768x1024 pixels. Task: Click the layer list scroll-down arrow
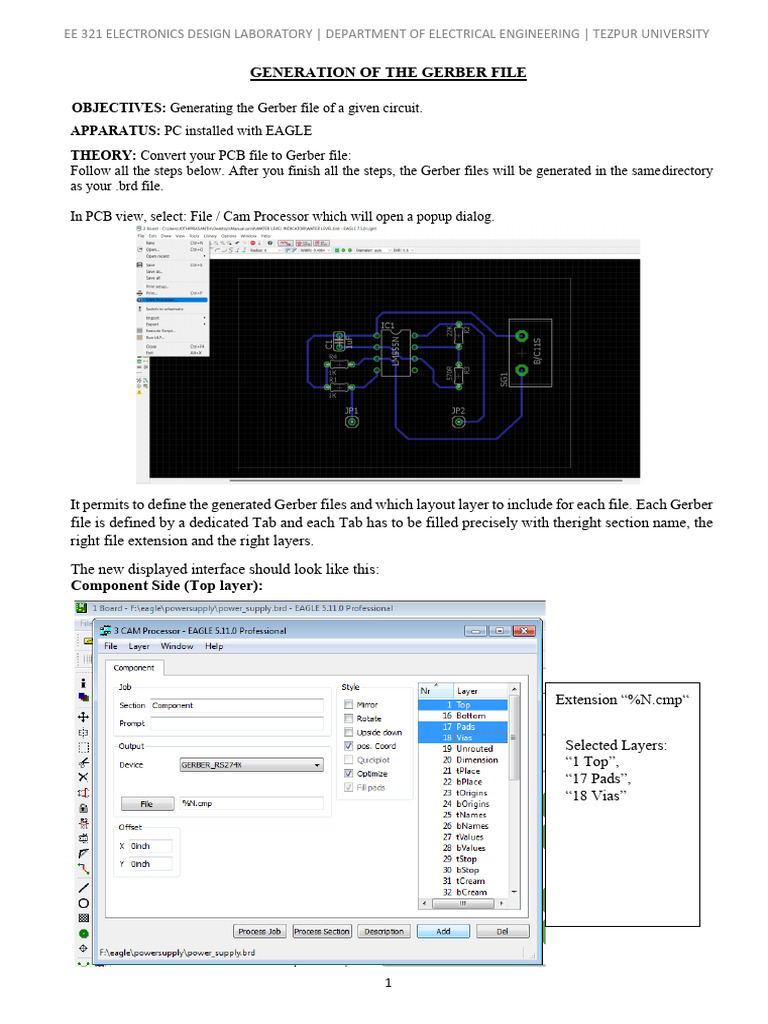coord(515,891)
